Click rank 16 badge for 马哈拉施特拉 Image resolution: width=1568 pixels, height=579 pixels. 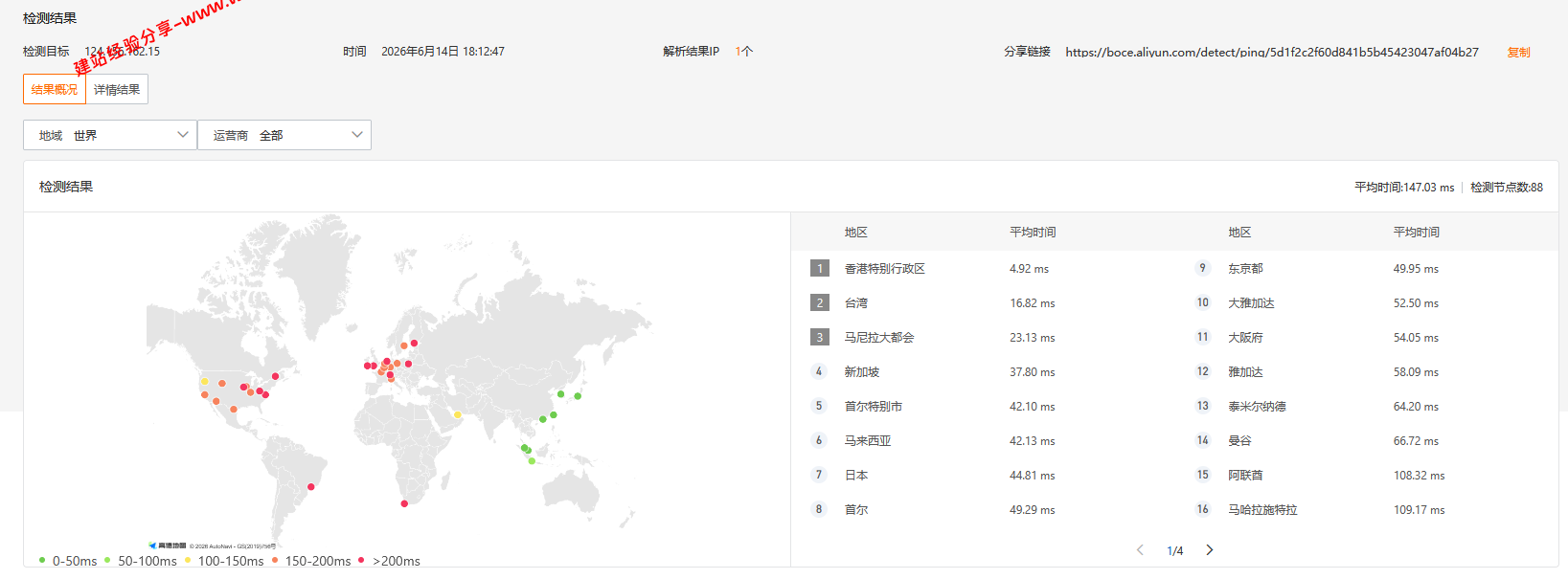(1203, 509)
